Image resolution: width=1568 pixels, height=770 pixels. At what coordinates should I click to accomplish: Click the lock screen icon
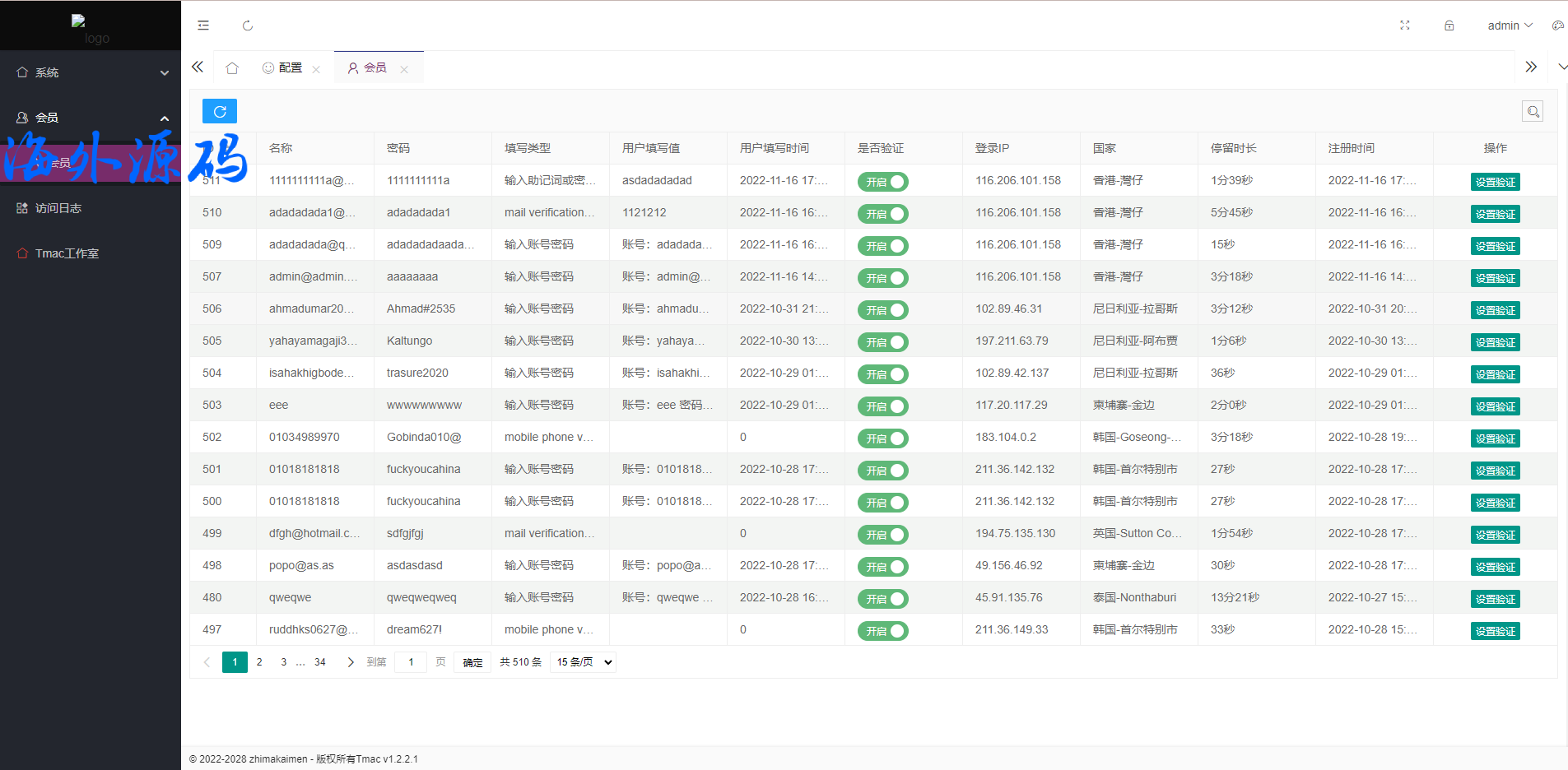tap(1449, 26)
